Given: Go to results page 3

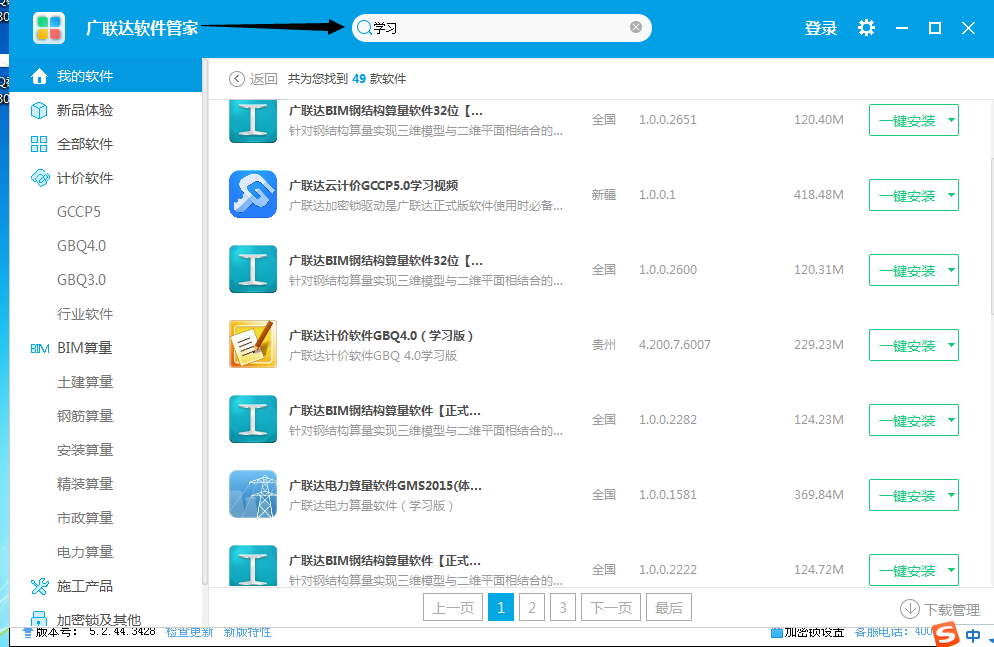Looking at the screenshot, I should tap(563, 608).
